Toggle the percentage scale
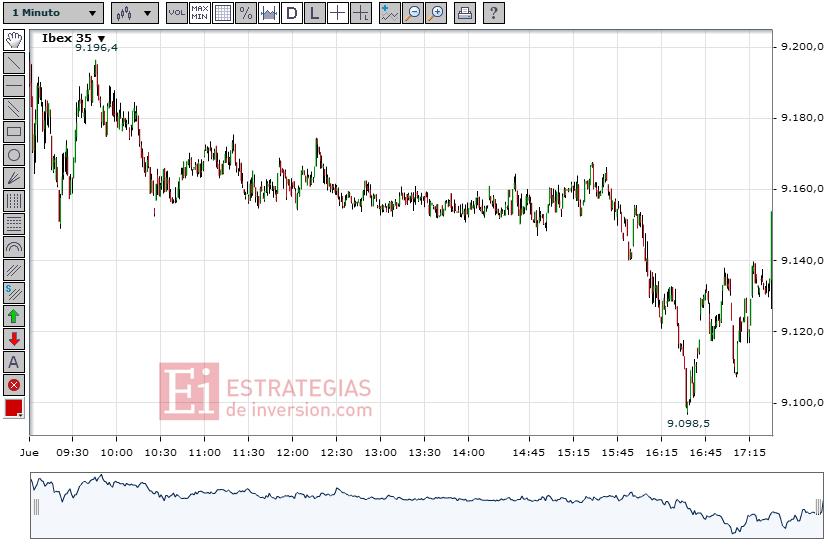This screenshot has width=828, height=546. coord(246,13)
